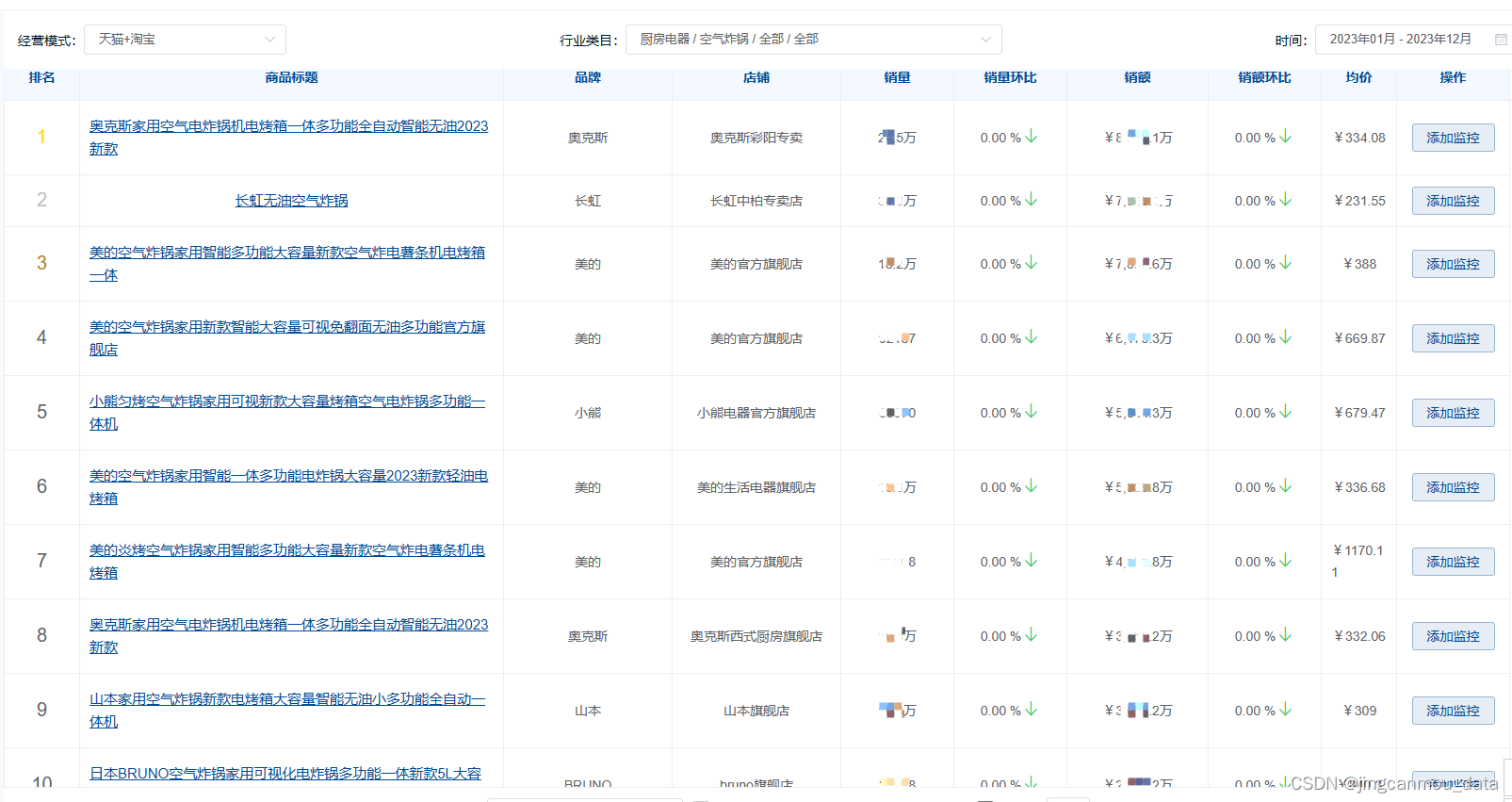Open the 长虹无油空气炸锅 product link
The height and width of the screenshot is (802, 1512).
pos(291,201)
